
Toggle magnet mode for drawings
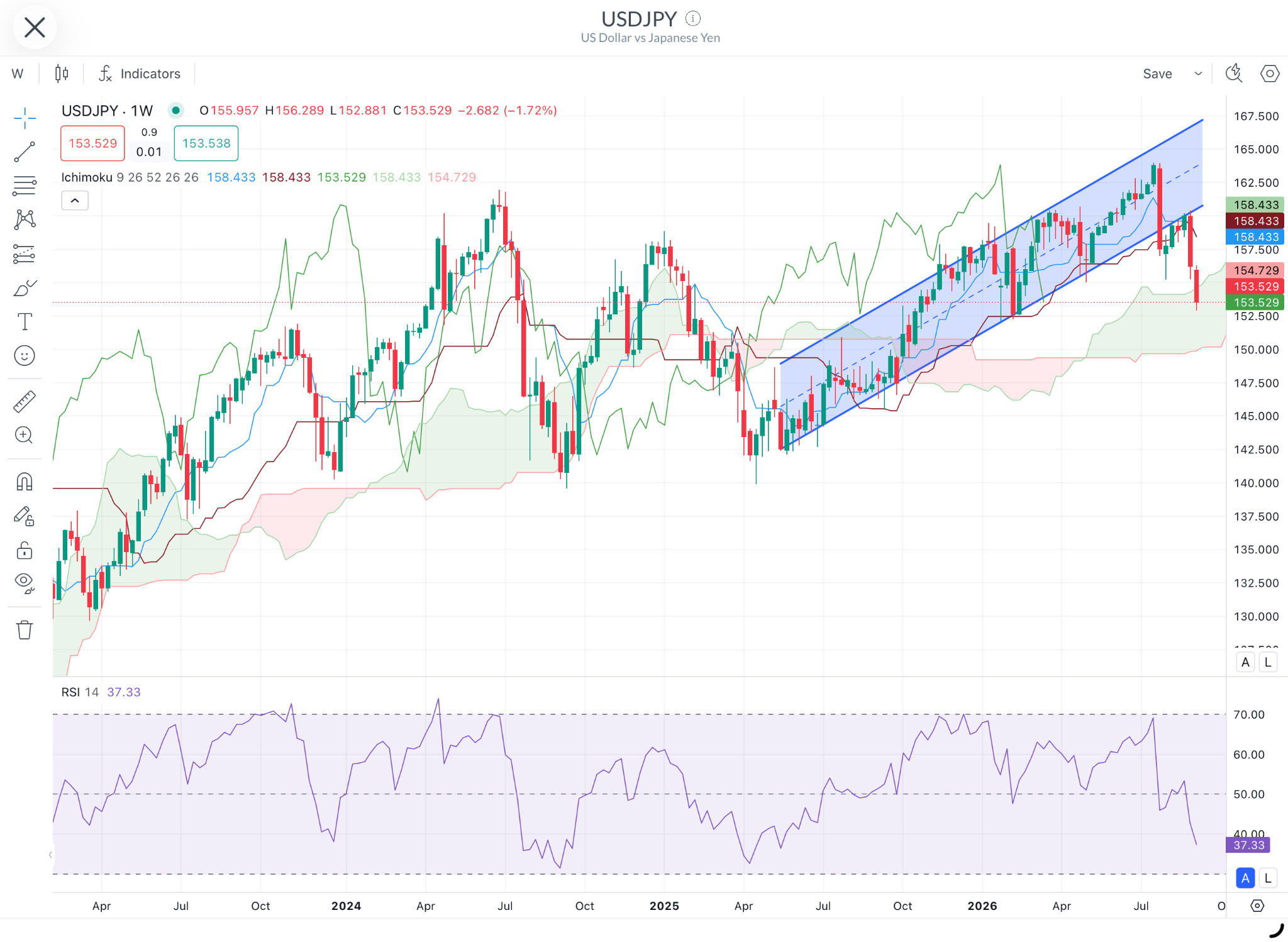pos(25,482)
